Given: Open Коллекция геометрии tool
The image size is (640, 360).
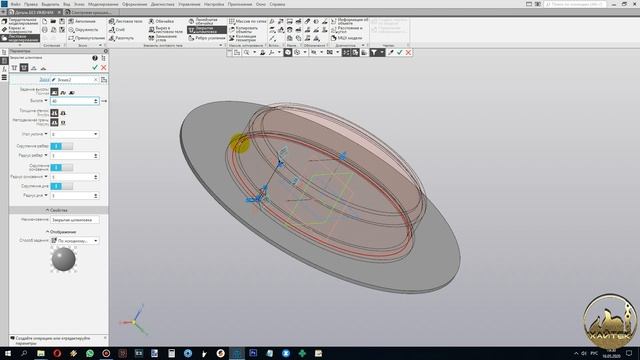Looking at the screenshot, I should tap(242, 38).
